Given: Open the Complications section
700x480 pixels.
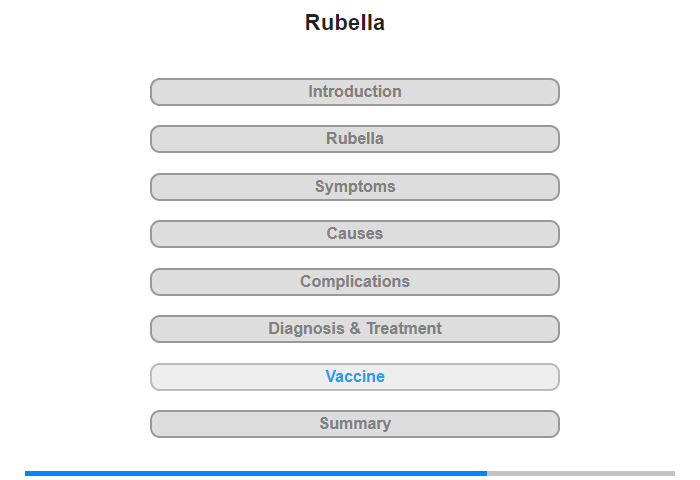Looking at the screenshot, I should (355, 282).
